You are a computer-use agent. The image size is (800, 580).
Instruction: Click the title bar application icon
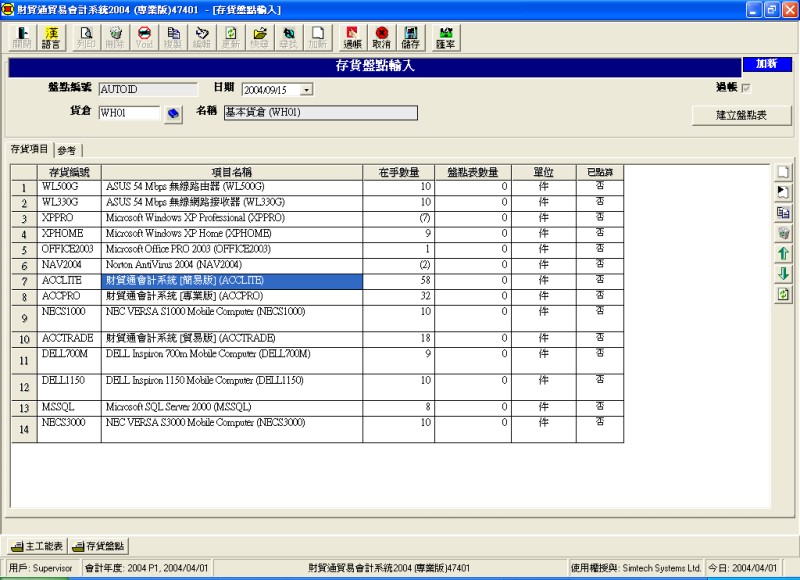coord(8,9)
